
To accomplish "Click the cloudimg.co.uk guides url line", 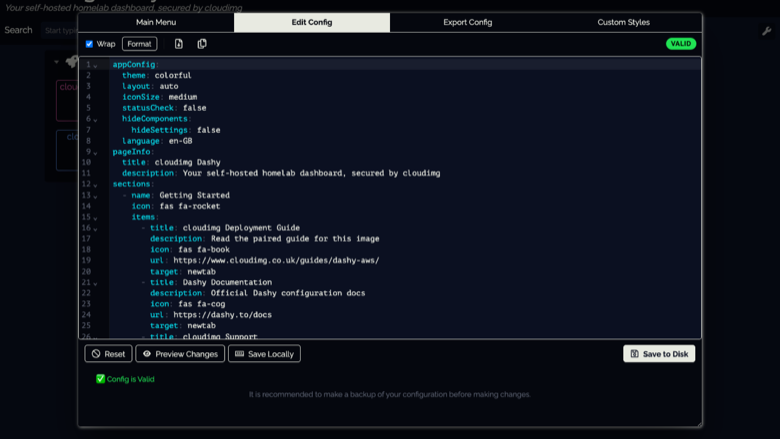I will tap(265, 261).
